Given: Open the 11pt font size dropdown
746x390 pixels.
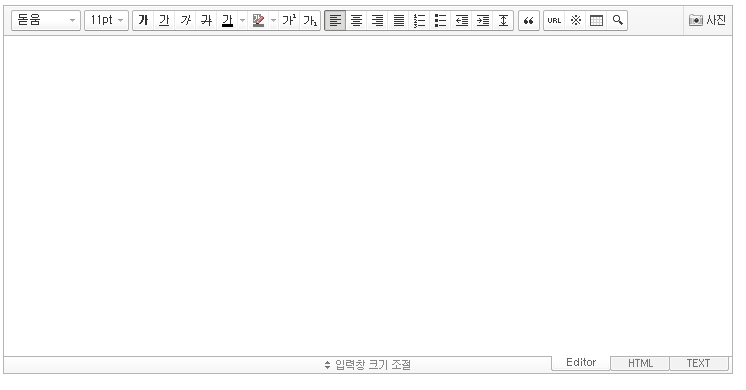Looking at the screenshot, I should (107, 20).
